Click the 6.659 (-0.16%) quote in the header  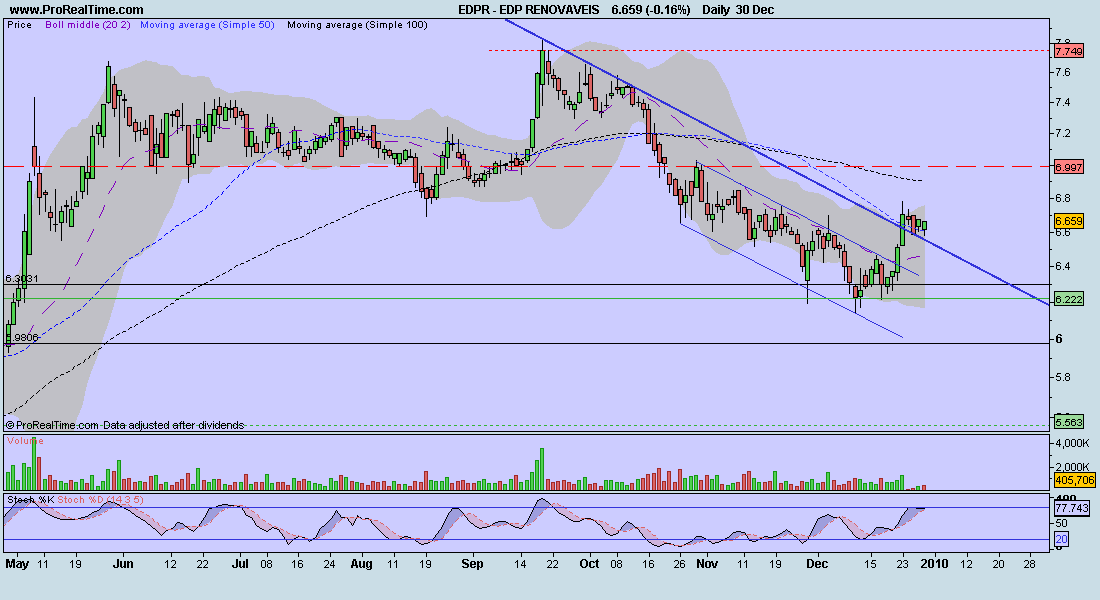(x=651, y=10)
